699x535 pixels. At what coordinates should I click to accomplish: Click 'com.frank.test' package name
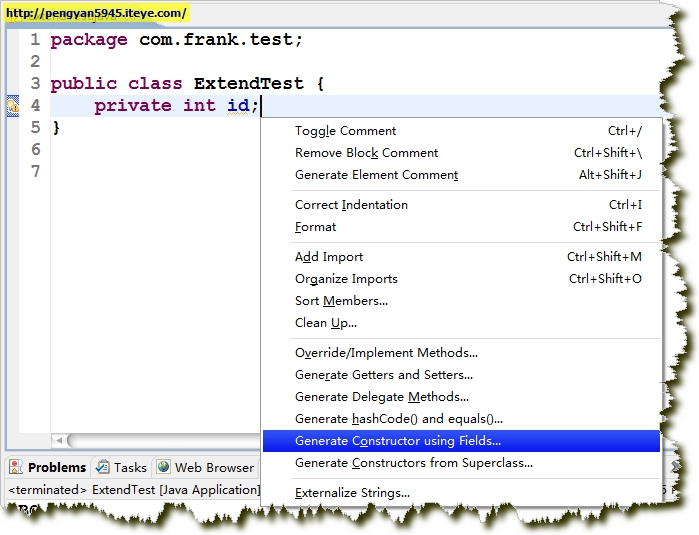click(x=216, y=40)
